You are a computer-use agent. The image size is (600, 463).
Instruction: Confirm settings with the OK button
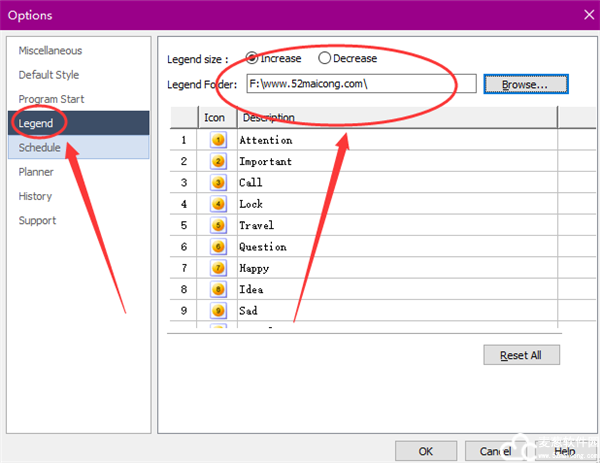point(426,451)
